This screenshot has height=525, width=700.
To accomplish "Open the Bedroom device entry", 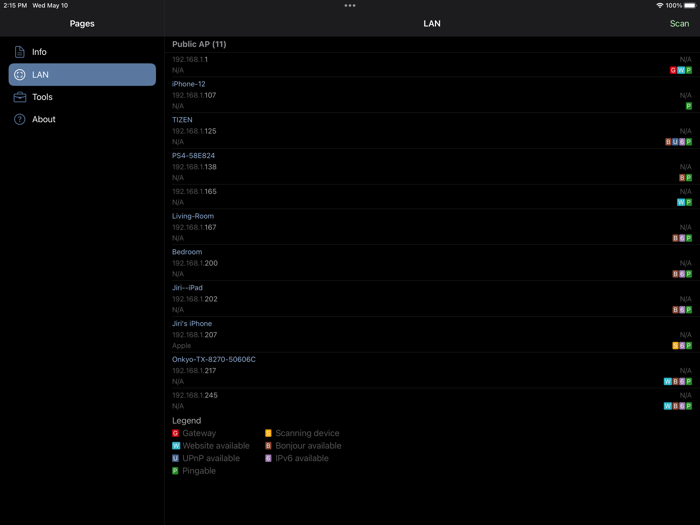I will [432, 262].
